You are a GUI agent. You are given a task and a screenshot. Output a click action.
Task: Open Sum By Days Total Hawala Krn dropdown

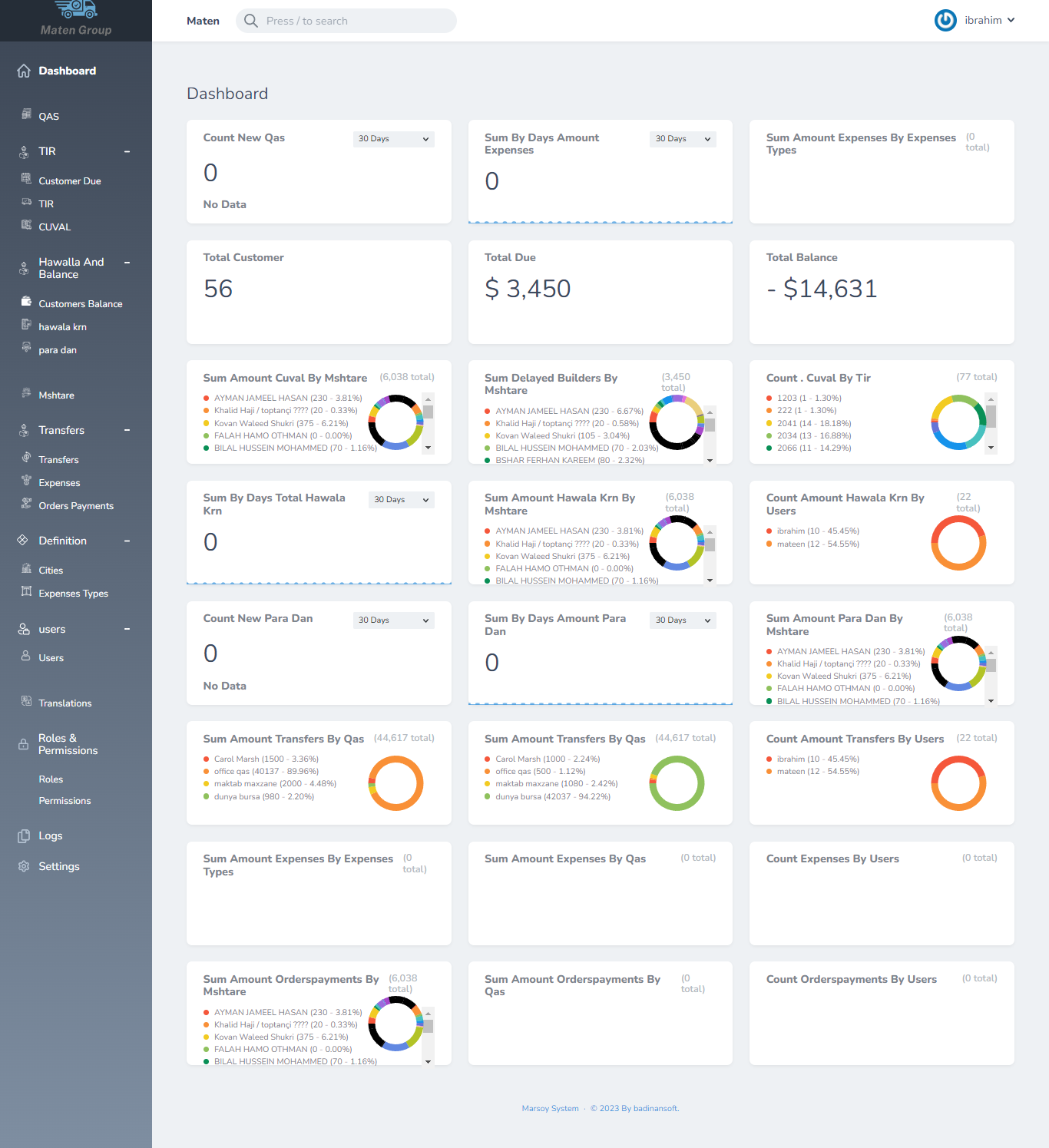pos(402,500)
